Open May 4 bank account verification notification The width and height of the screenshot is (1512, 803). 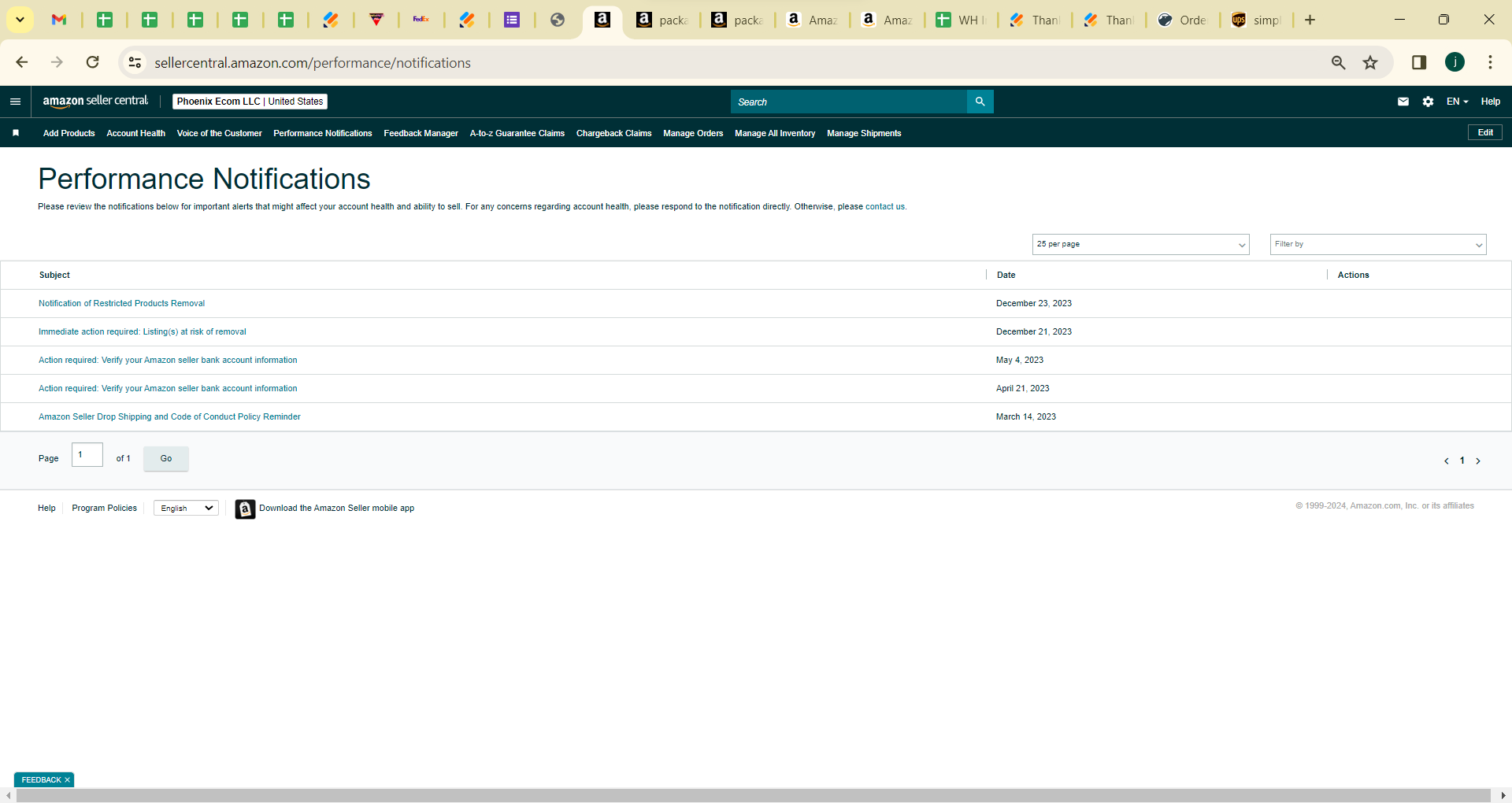click(168, 360)
